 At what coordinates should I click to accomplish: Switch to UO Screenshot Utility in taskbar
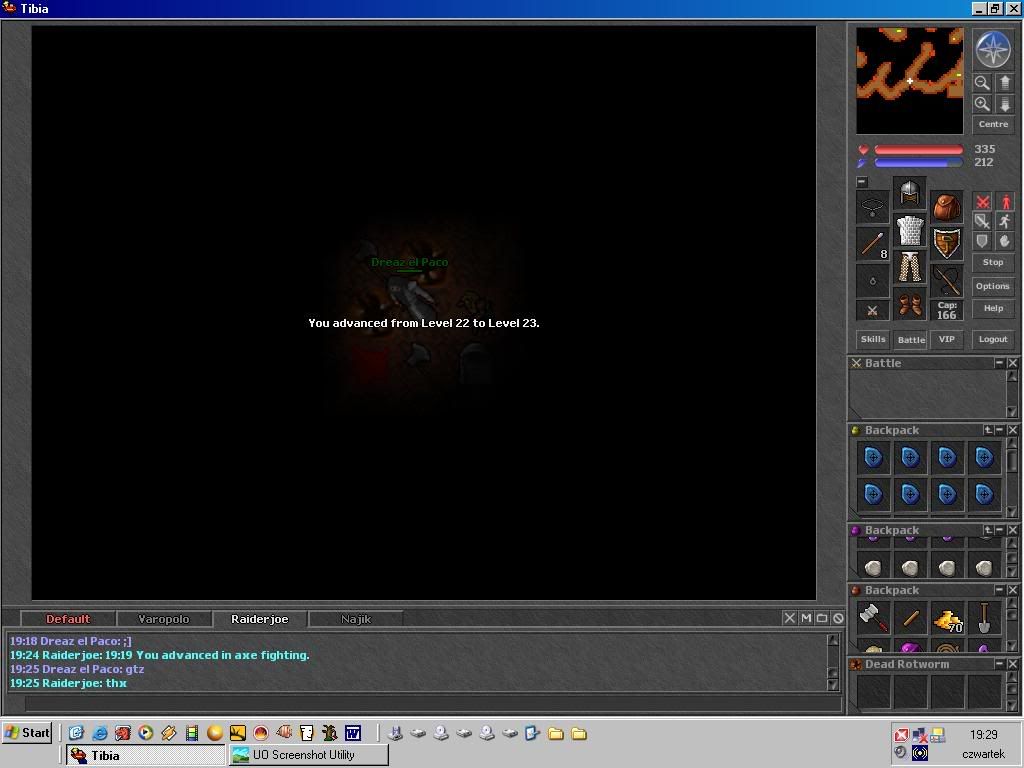pyautogui.click(x=309, y=755)
